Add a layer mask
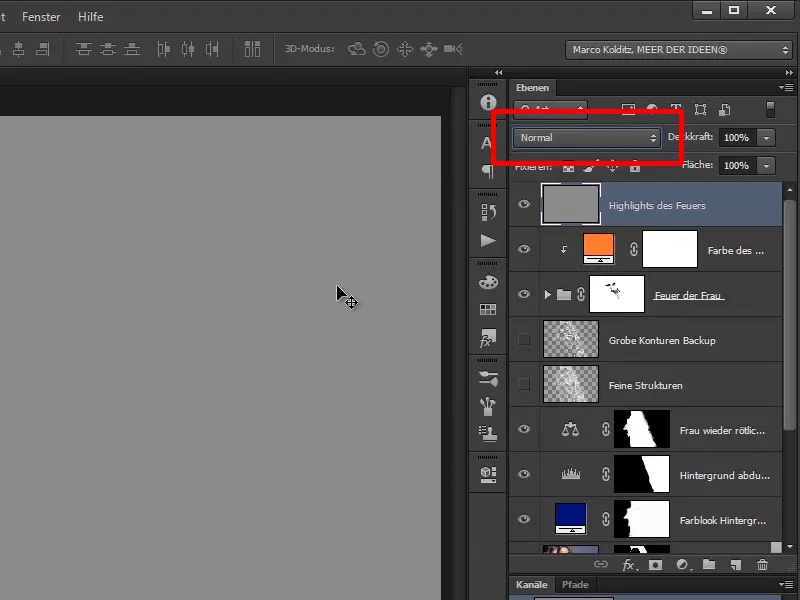 click(x=656, y=565)
